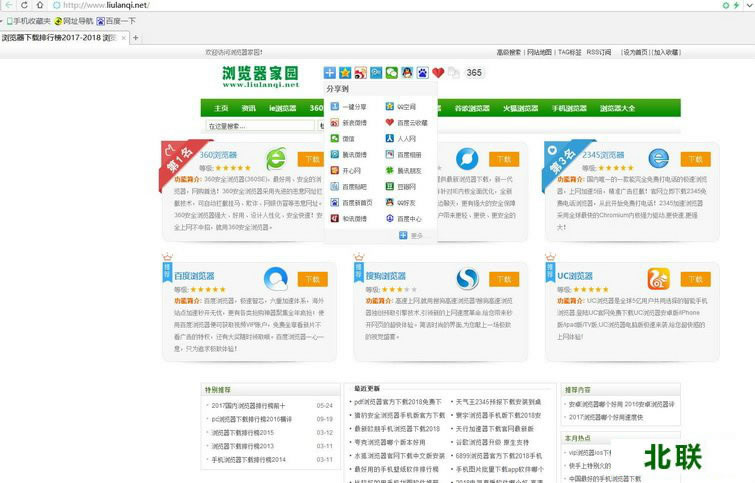Click the RSS订阅 link at the top
The height and width of the screenshot is (483, 755).
(599, 52)
